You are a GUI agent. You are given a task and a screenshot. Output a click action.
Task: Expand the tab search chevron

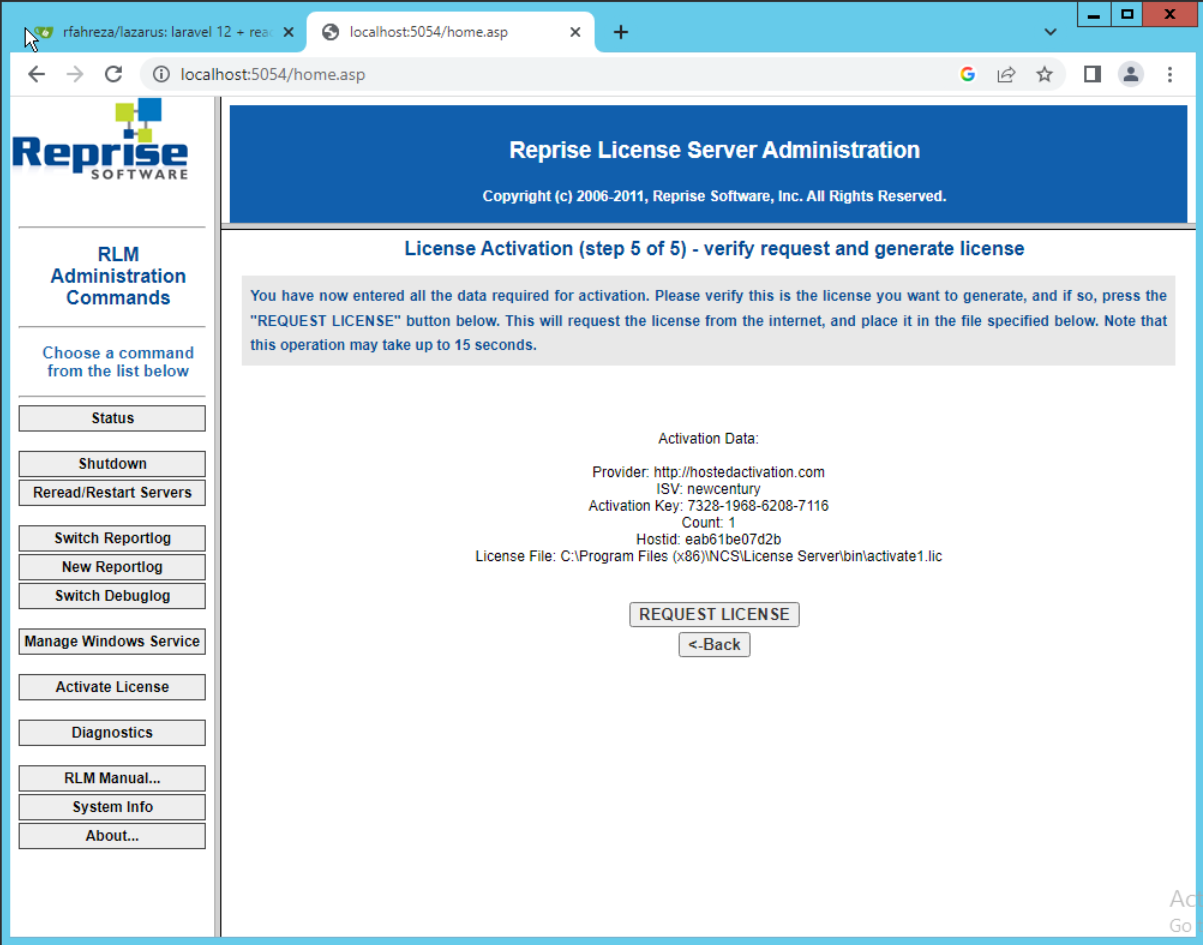(1050, 32)
